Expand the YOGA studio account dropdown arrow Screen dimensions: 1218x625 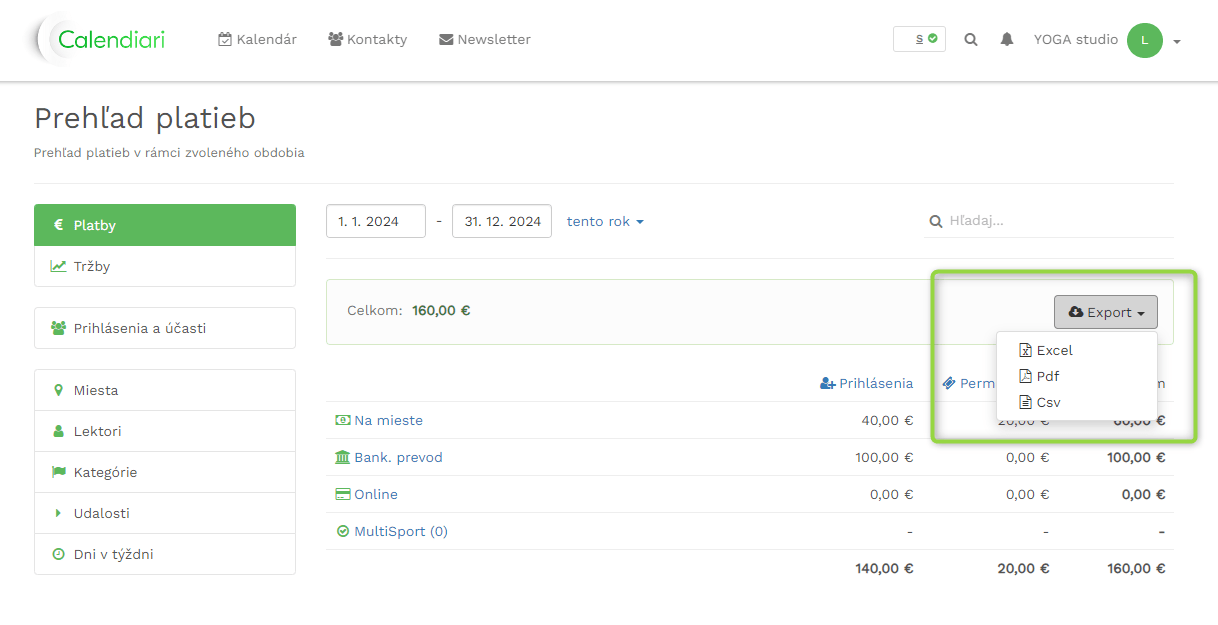point(1177,42)
